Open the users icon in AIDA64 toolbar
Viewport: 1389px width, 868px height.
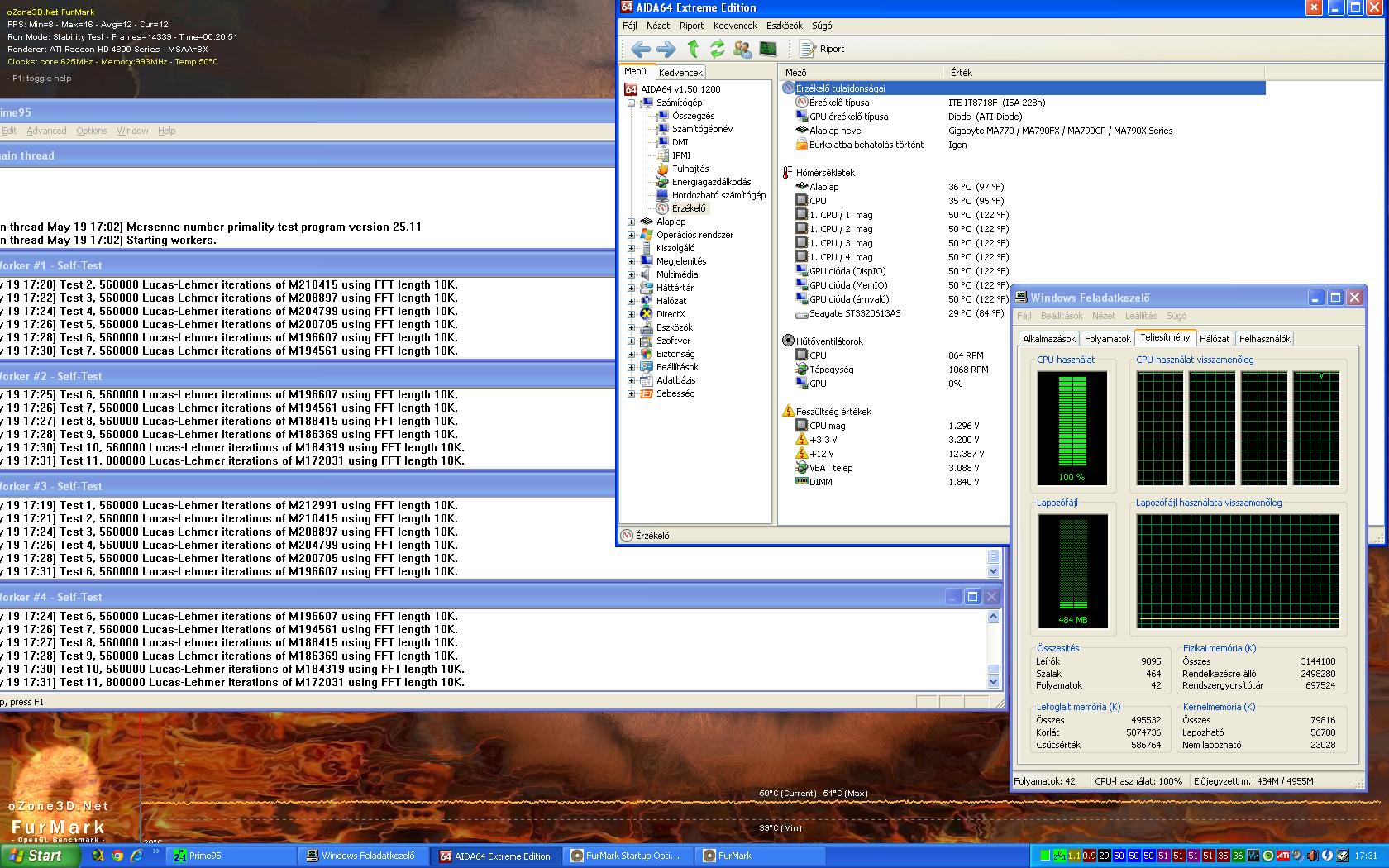tap(742, 49)
